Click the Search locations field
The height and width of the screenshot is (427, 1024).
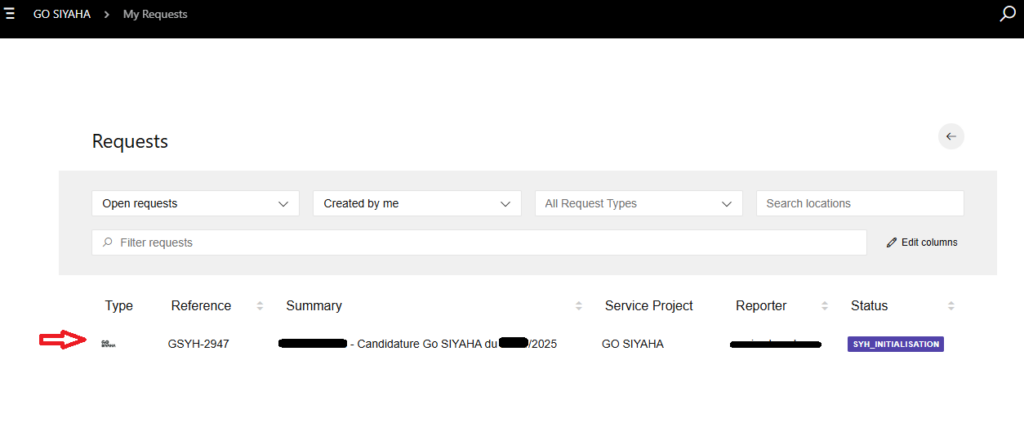[859, 203]
